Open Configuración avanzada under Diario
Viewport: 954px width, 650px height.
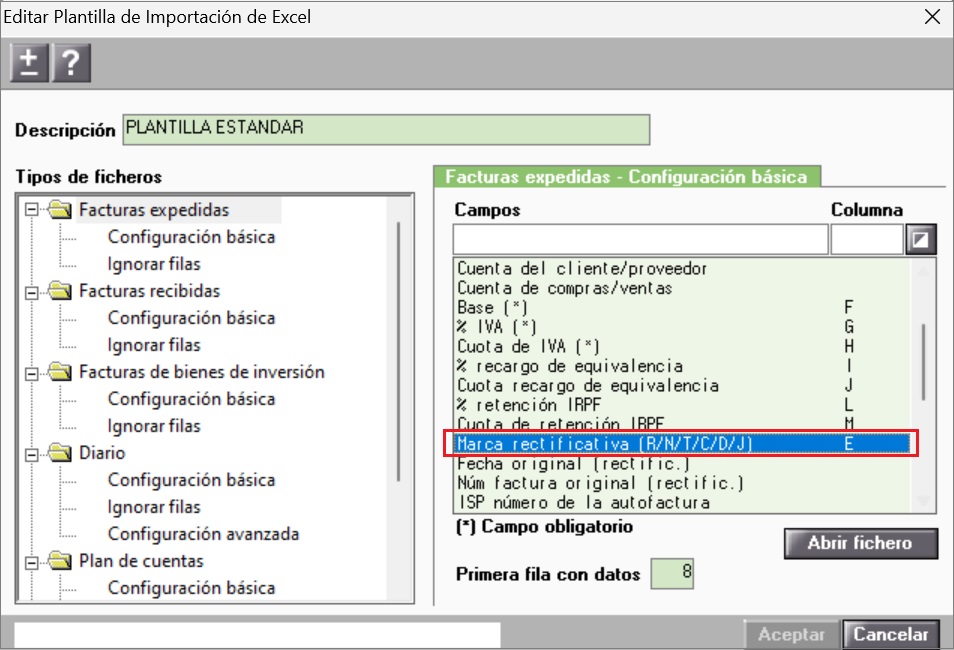pyautogui.click(x=203, y=534)
